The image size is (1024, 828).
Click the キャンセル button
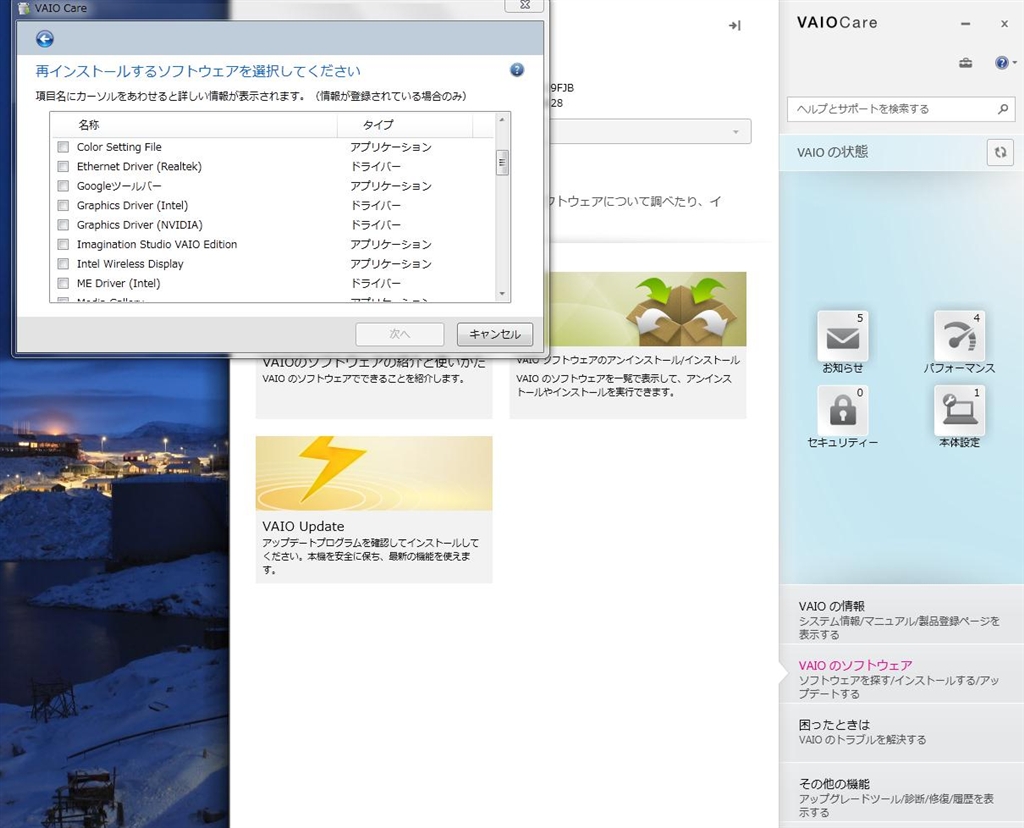tap(495, 334)
